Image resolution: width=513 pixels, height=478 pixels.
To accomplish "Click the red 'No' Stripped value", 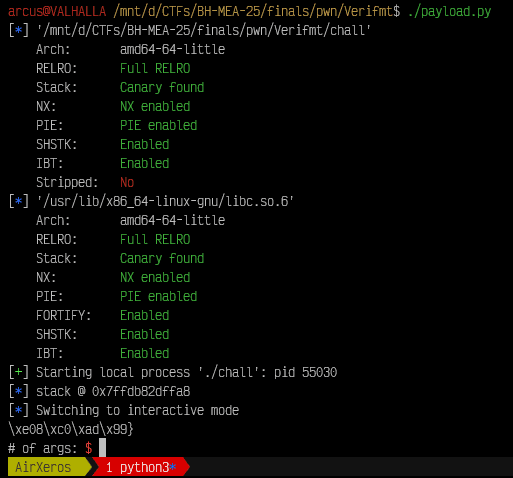I will click(x=127, y=183).
